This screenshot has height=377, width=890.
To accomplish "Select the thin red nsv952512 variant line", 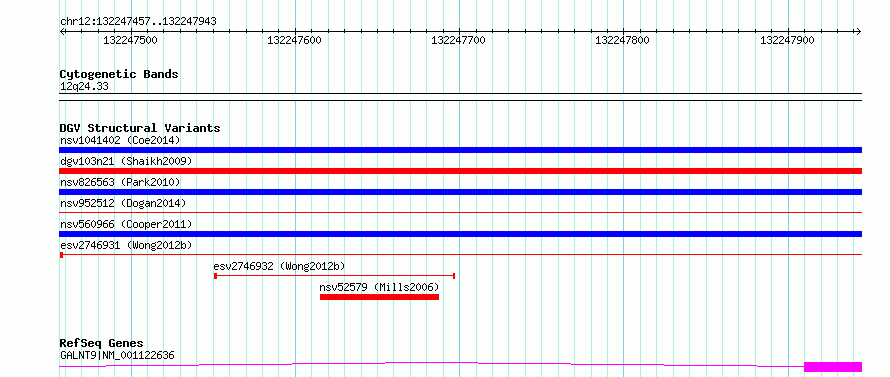I will click(460, 213).
